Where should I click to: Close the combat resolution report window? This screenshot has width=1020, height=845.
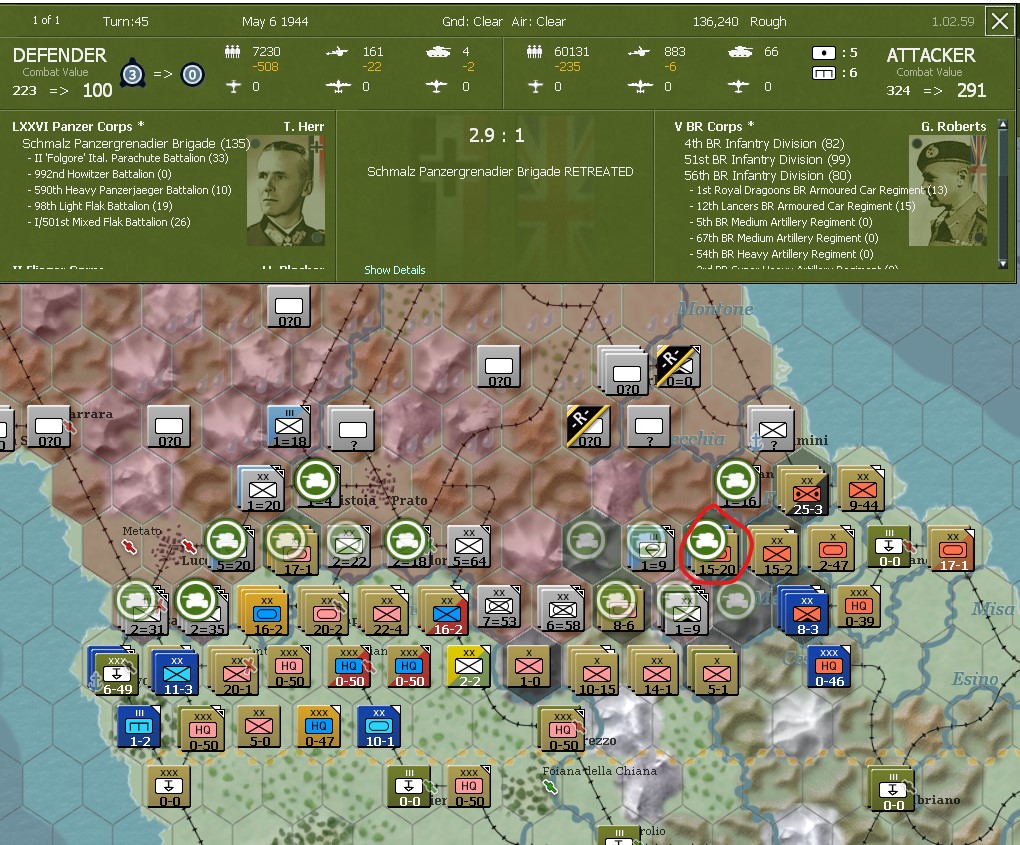(x=999, y=21)
